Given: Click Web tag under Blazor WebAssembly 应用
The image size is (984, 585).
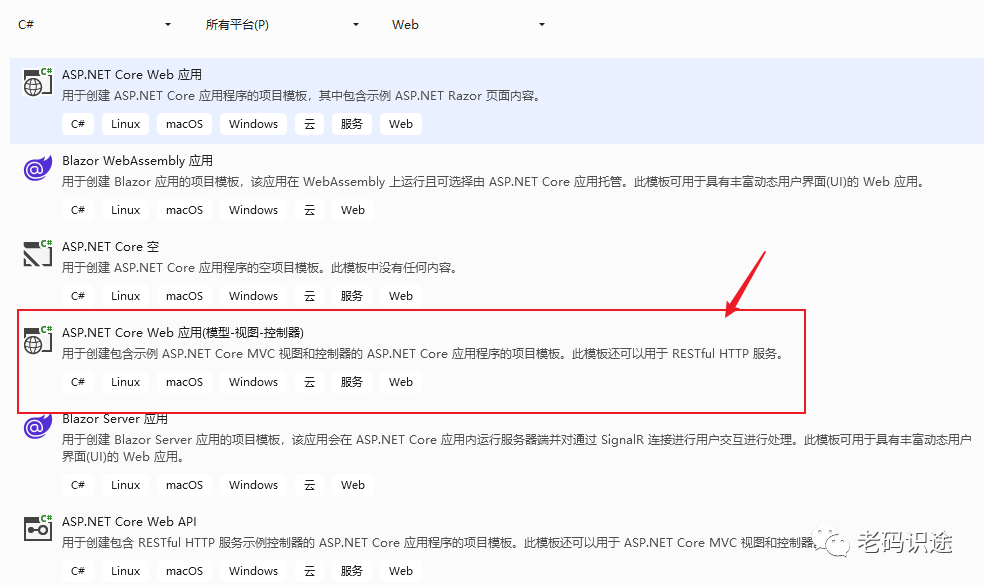Looking at the screenshot, I should coord(353,210).
